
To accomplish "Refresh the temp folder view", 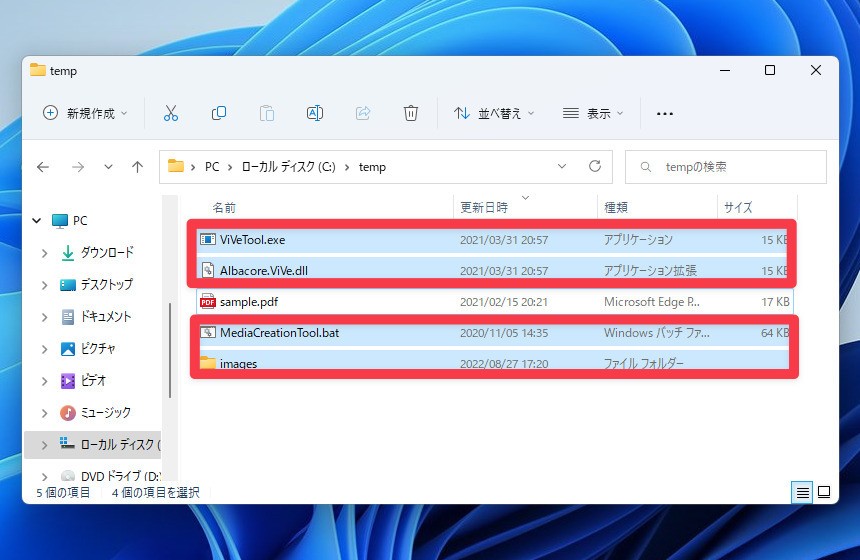I will click(595, 166).
